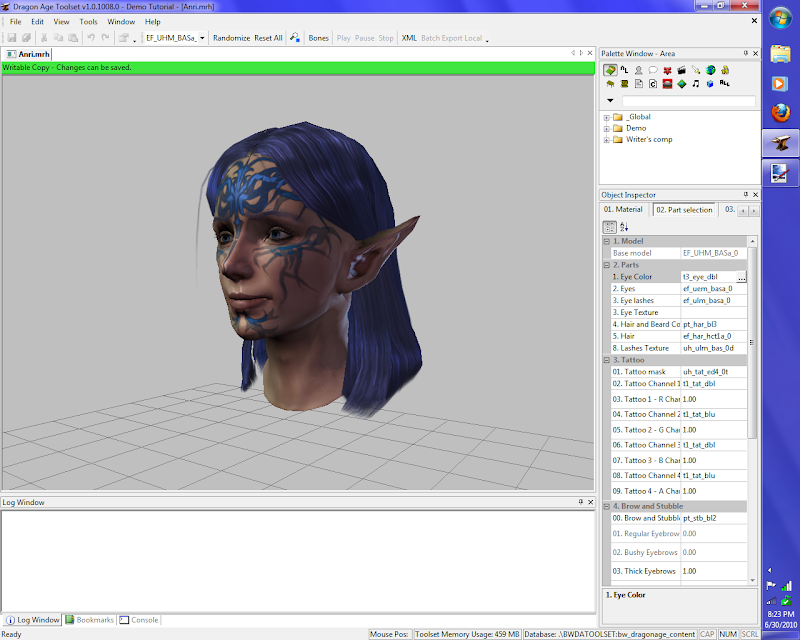Open the EF_UHM_BASa model dropdown

tap(203, 38)
